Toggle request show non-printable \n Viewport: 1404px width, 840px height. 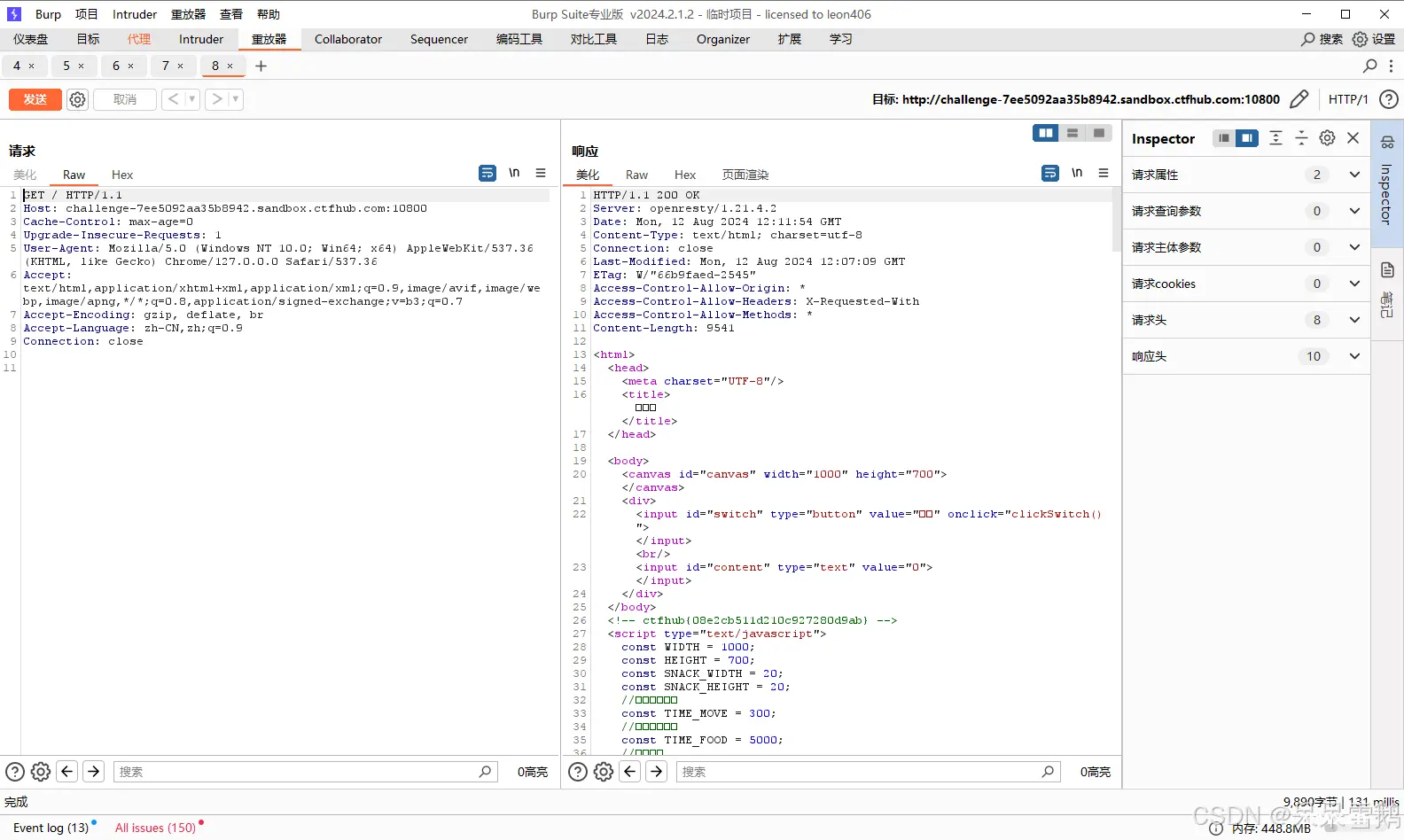(x=514, y=173)
